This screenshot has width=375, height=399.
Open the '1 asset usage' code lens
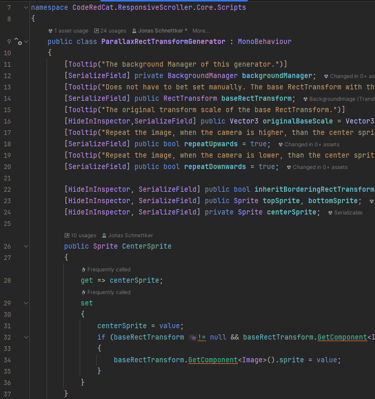[x=68, y=31]
